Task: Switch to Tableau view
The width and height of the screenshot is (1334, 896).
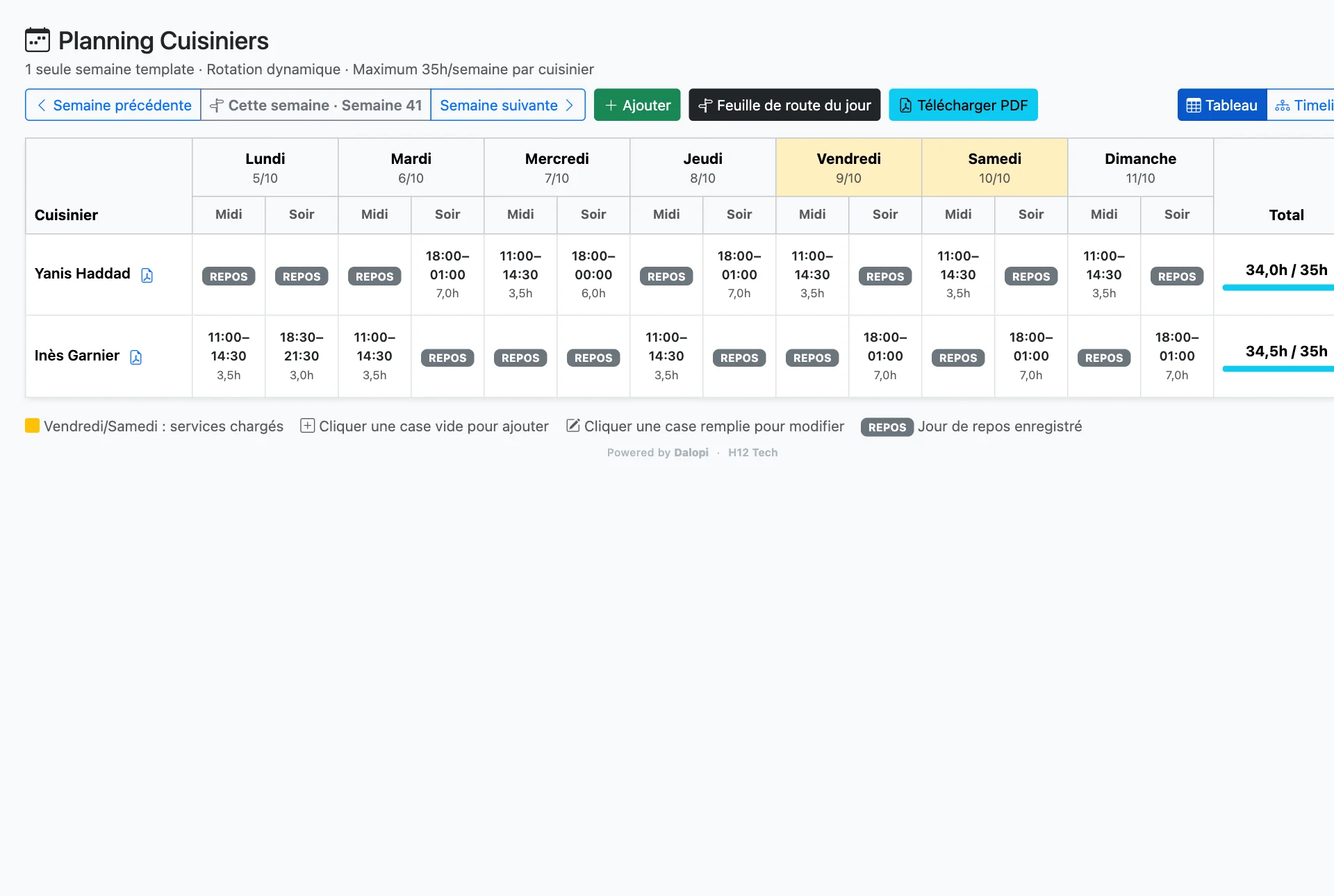Action: [x=1222, y=105]
